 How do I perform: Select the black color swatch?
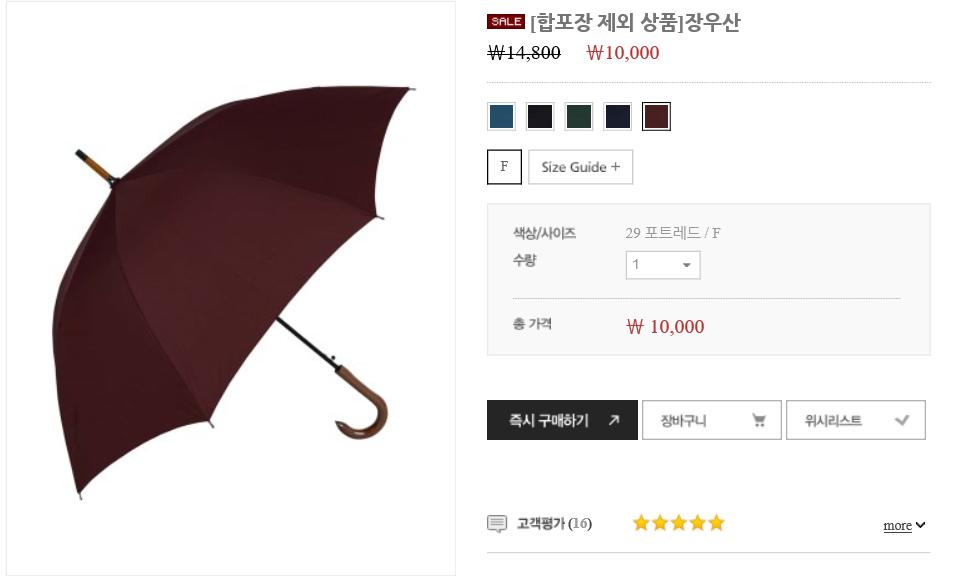point(540,116)
